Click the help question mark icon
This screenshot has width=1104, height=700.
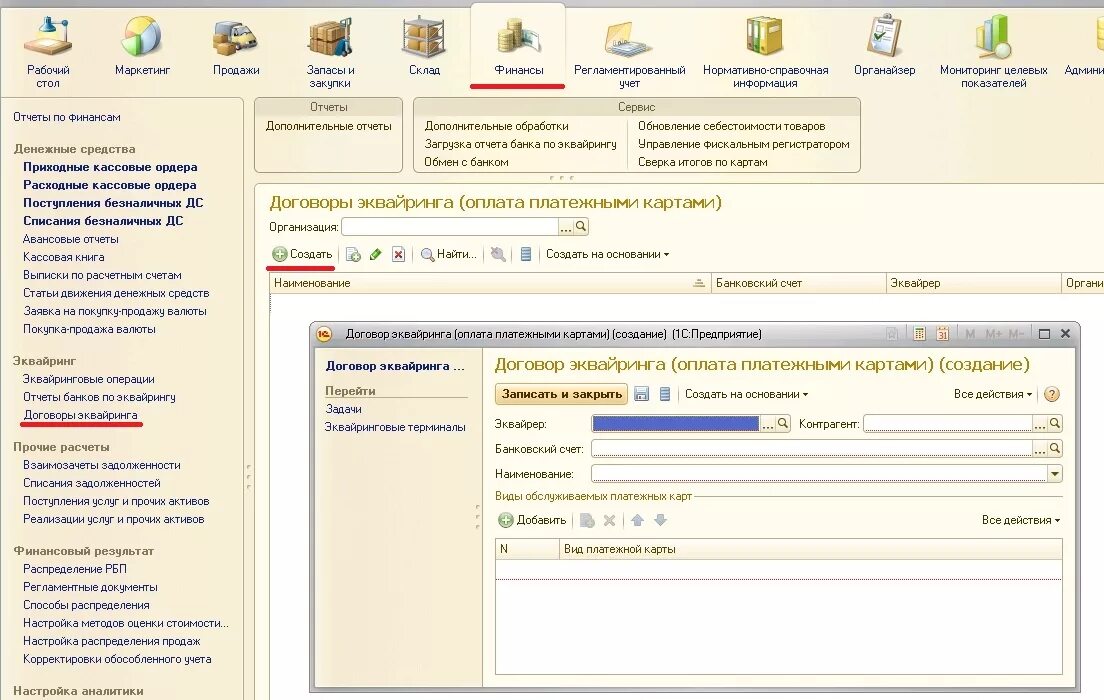(1052, 394)
